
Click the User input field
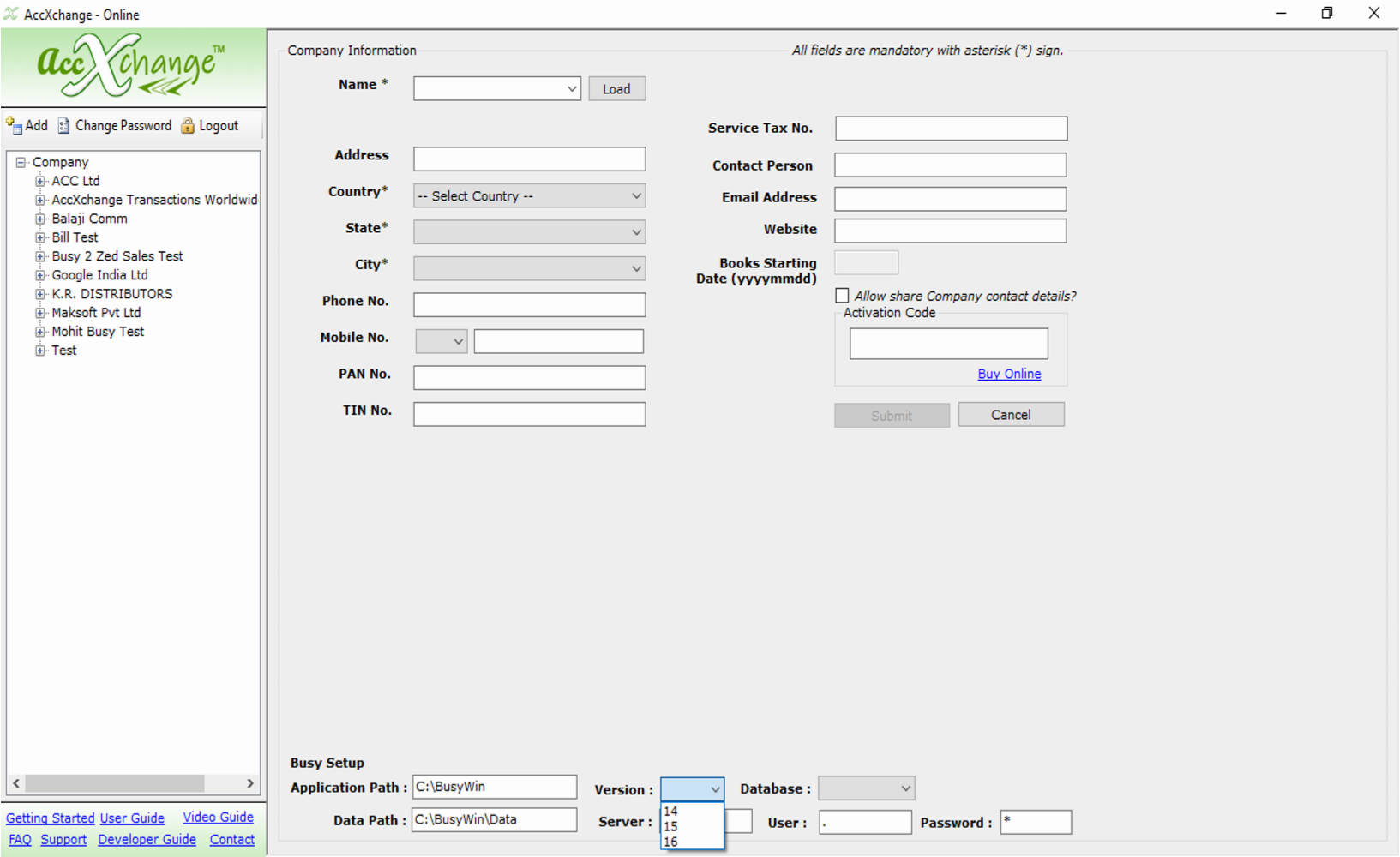pos(865,823)
